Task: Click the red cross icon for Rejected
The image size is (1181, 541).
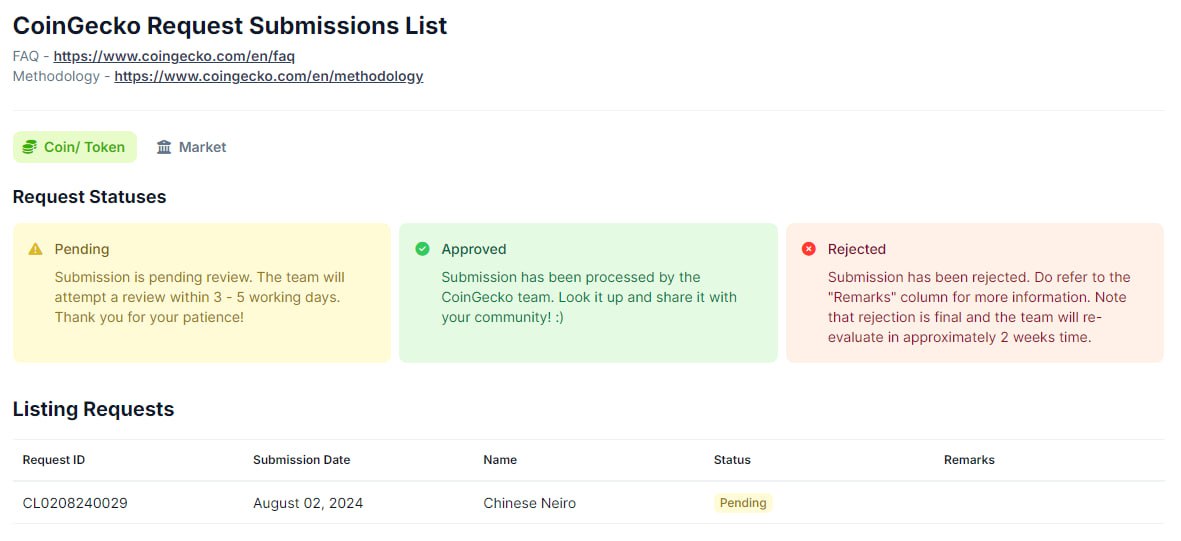Action: (809, 249)
